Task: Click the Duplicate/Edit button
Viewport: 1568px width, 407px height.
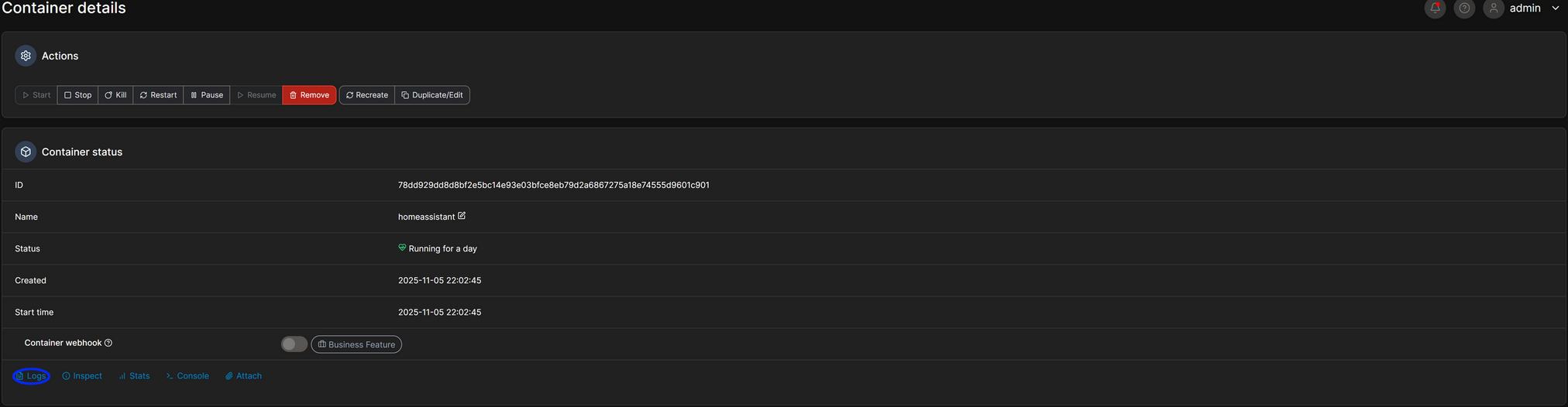Action: point(432,95)
